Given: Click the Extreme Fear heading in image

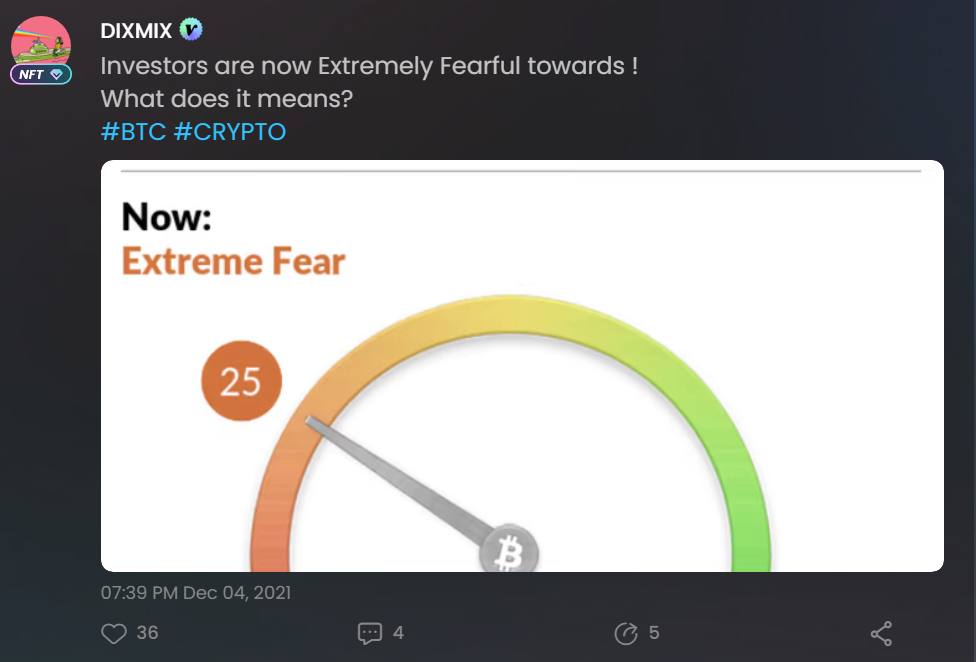Looking at the screenshot, I should click(233, 261).
